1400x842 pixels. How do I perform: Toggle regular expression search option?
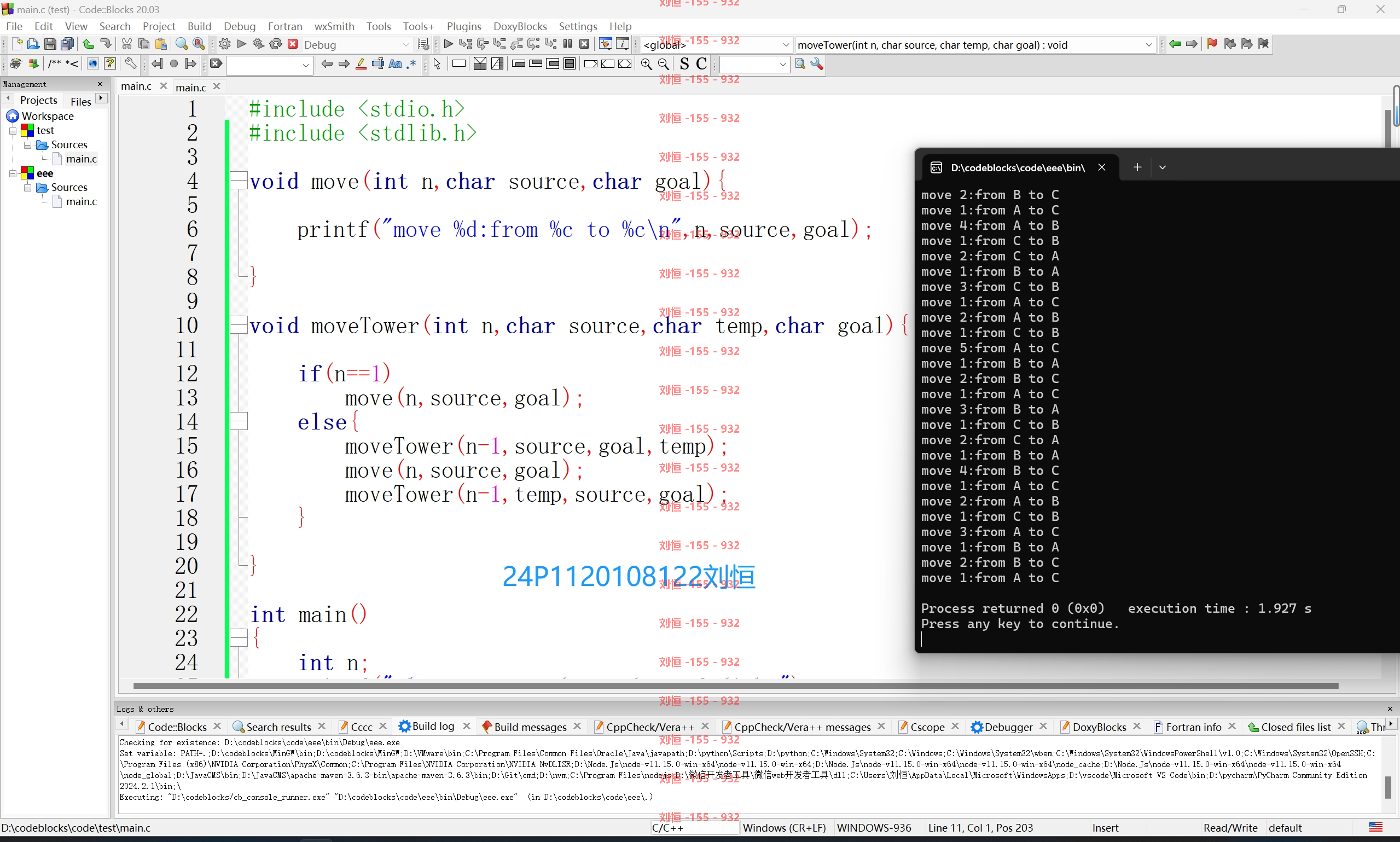point(413,63)
